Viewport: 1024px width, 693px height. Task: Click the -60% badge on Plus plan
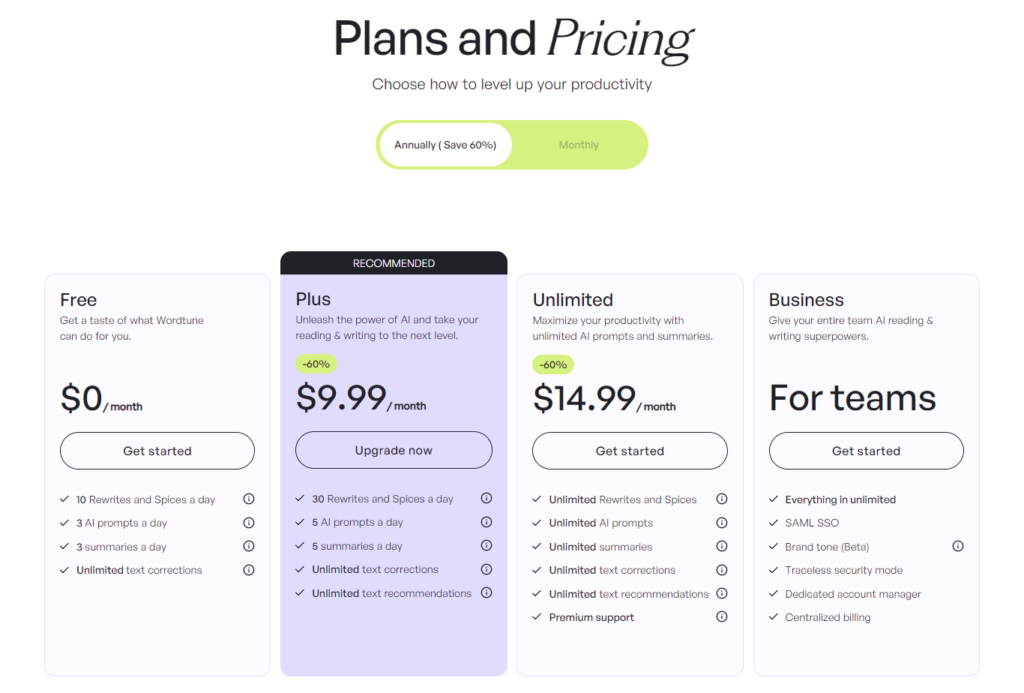tap(315, 364)
